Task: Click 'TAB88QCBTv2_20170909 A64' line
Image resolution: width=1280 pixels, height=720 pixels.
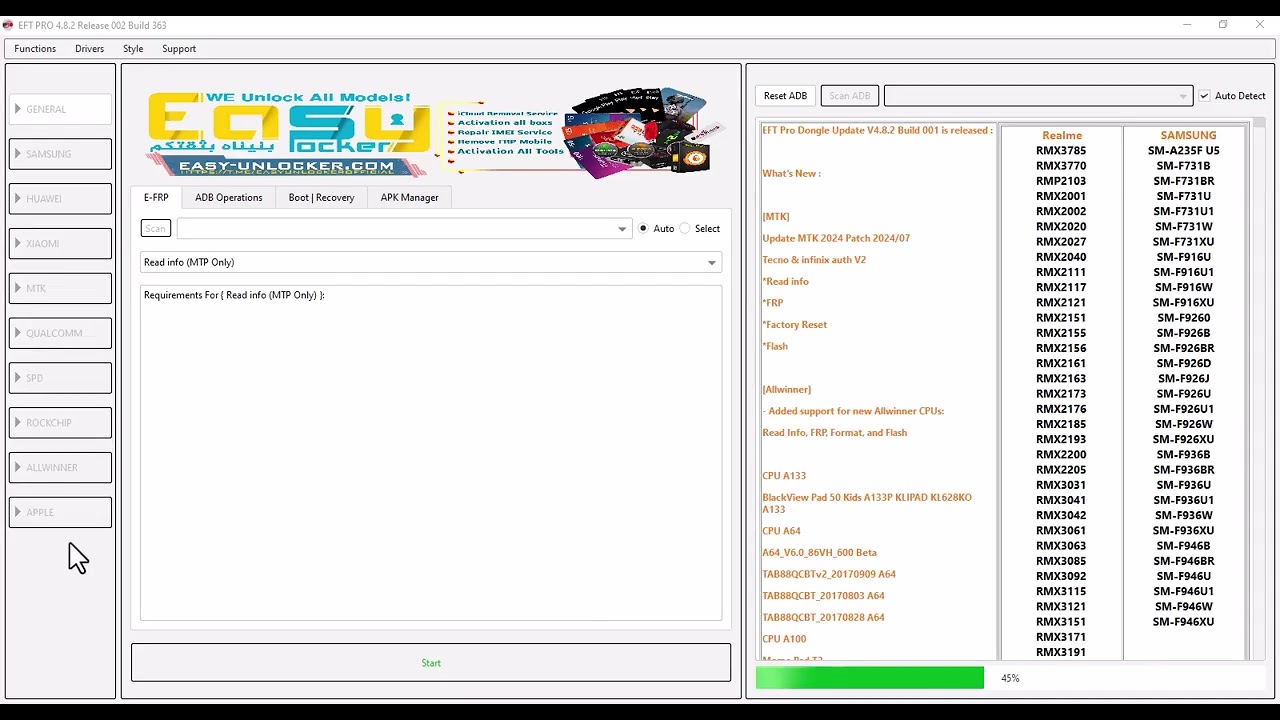Action: 829,574
